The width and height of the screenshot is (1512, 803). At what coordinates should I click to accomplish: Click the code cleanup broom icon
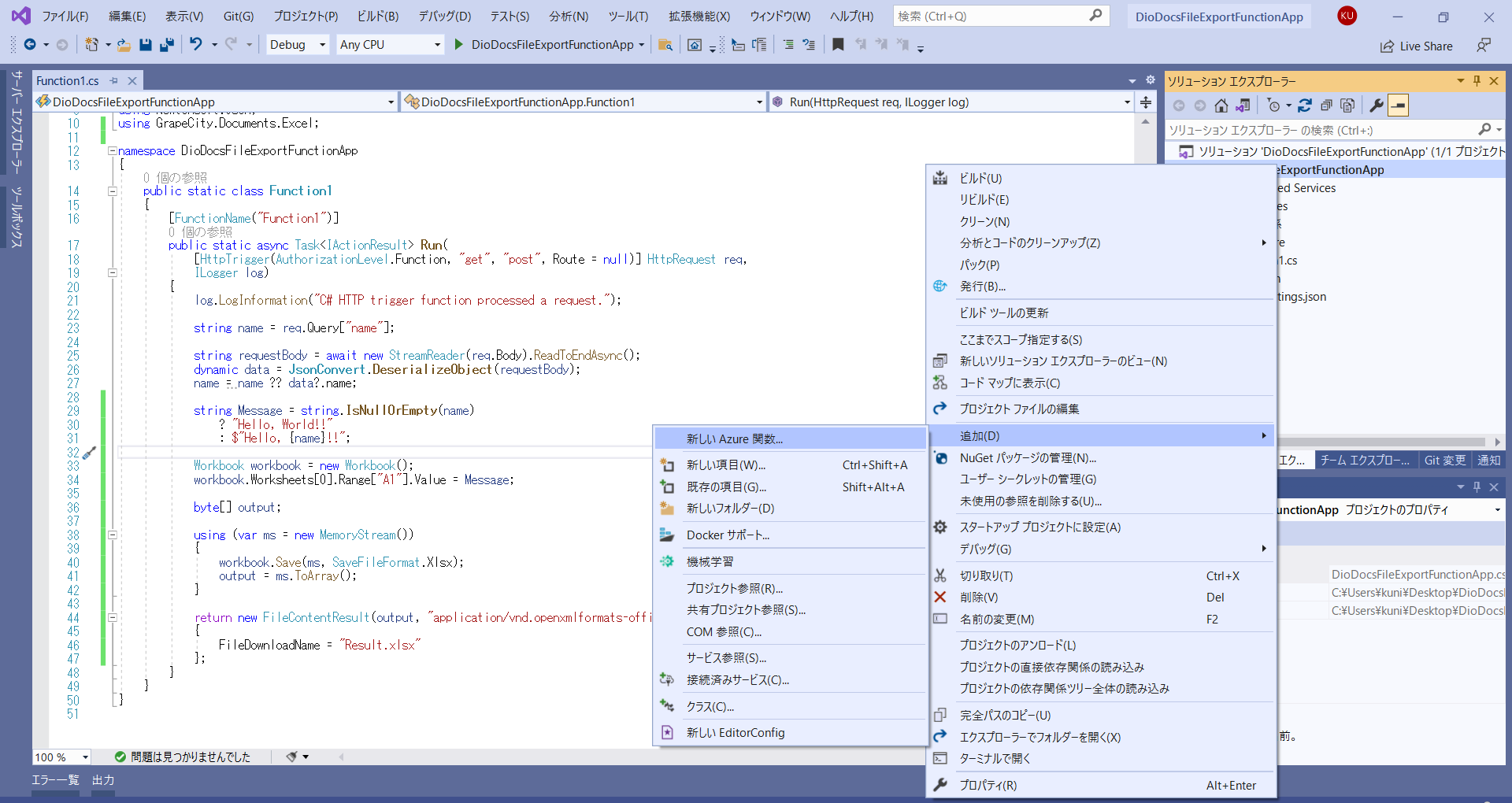292,757
